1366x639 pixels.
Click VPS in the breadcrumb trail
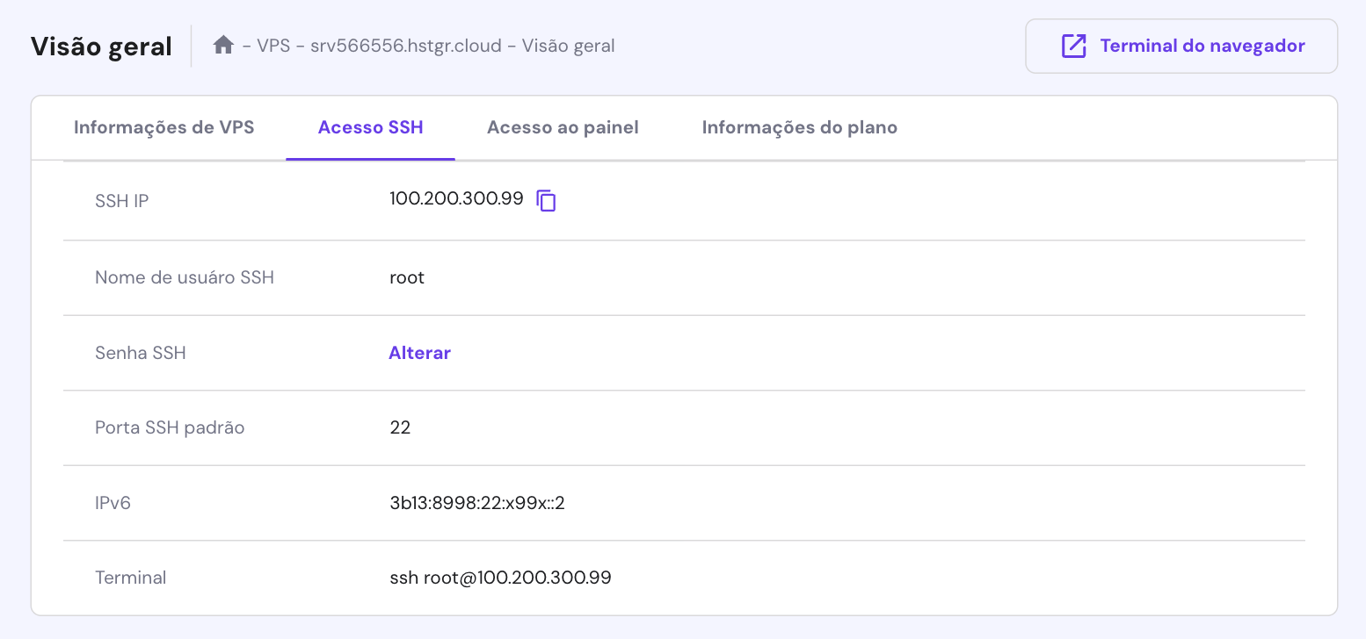274,46
